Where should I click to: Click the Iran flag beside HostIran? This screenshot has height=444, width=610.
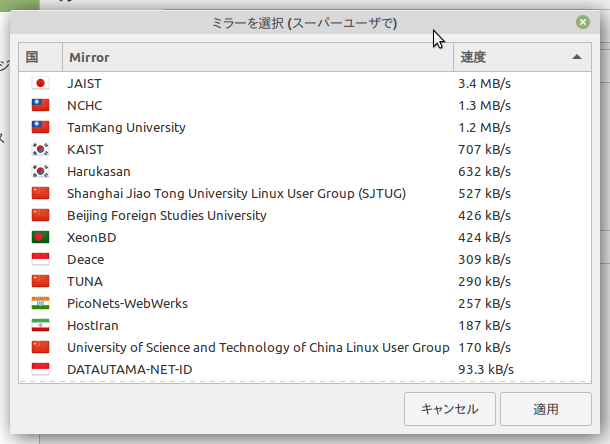click(40, 325)
